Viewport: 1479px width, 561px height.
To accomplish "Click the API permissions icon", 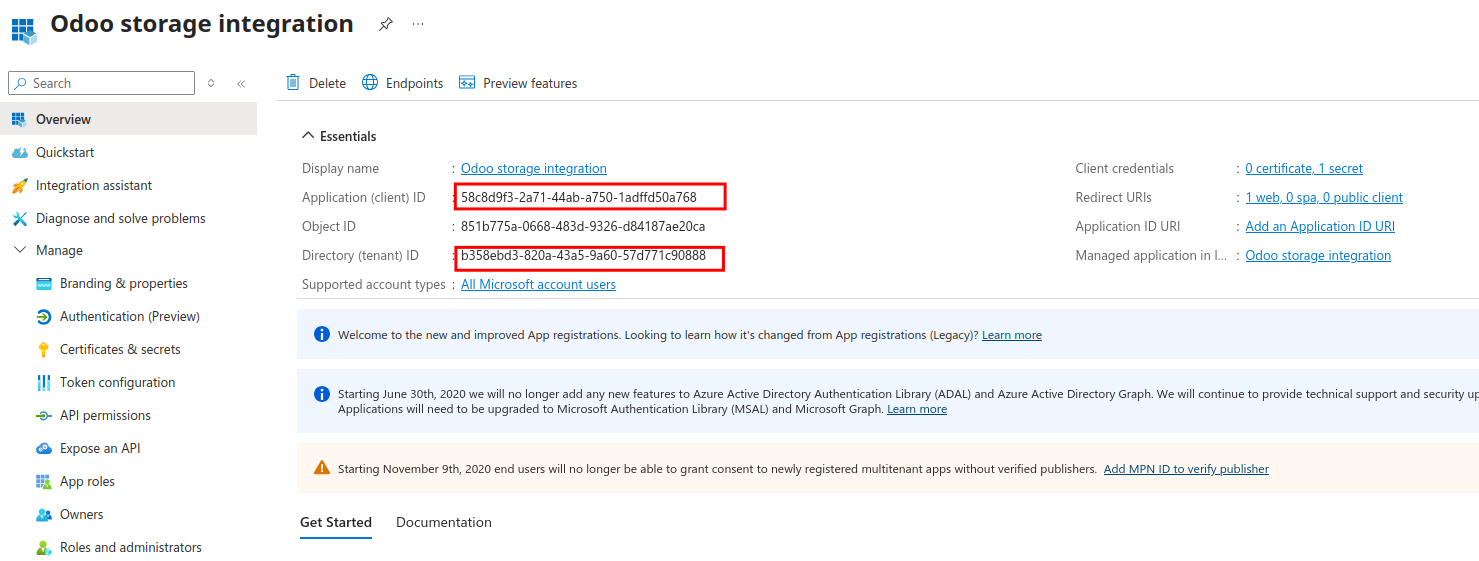I will tap(43, 415).
